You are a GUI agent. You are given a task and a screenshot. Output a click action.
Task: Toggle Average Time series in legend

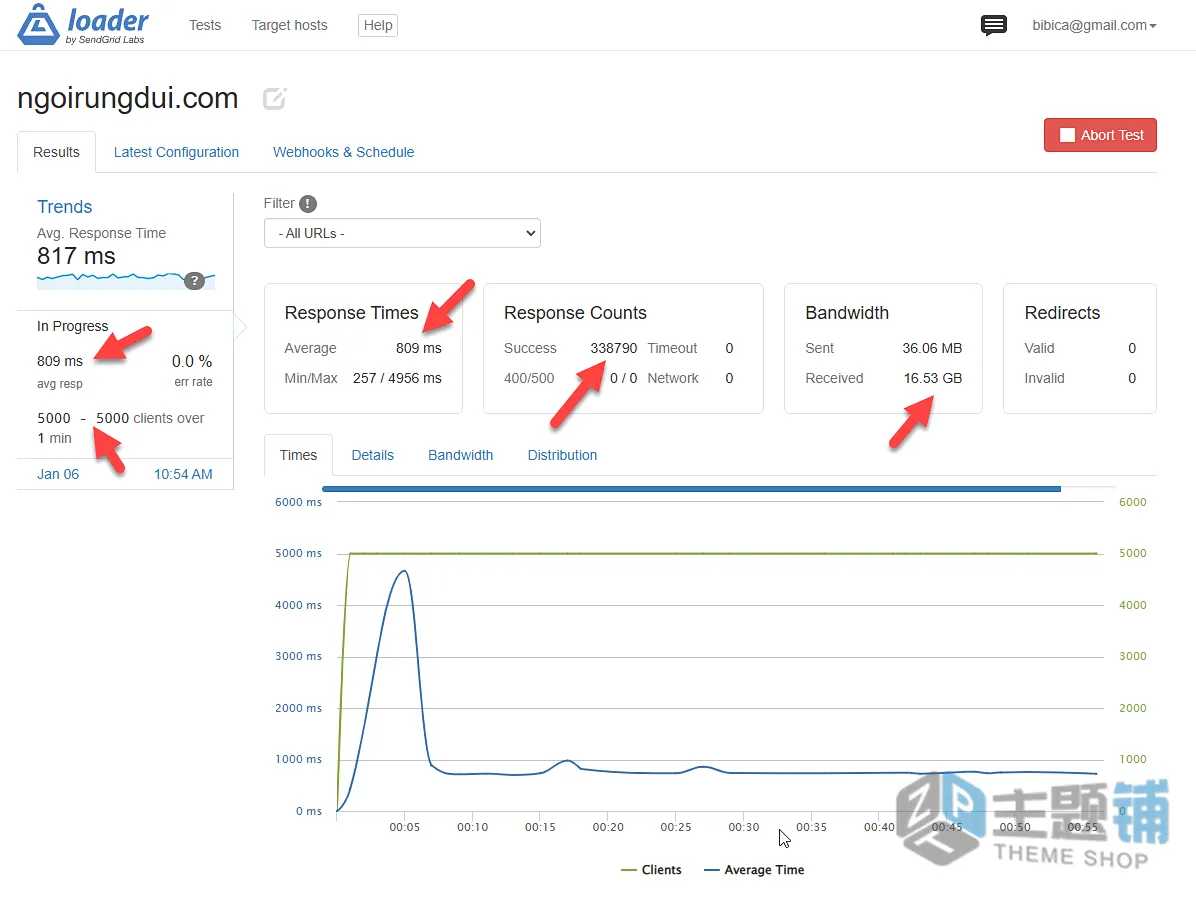point(754,870)
